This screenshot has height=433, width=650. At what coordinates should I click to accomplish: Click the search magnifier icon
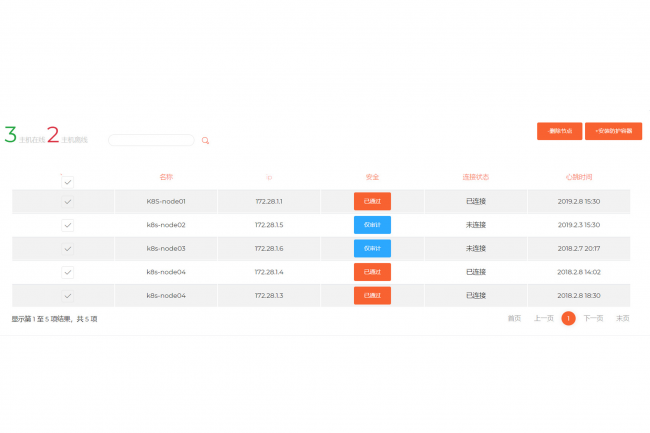point(205,141)
